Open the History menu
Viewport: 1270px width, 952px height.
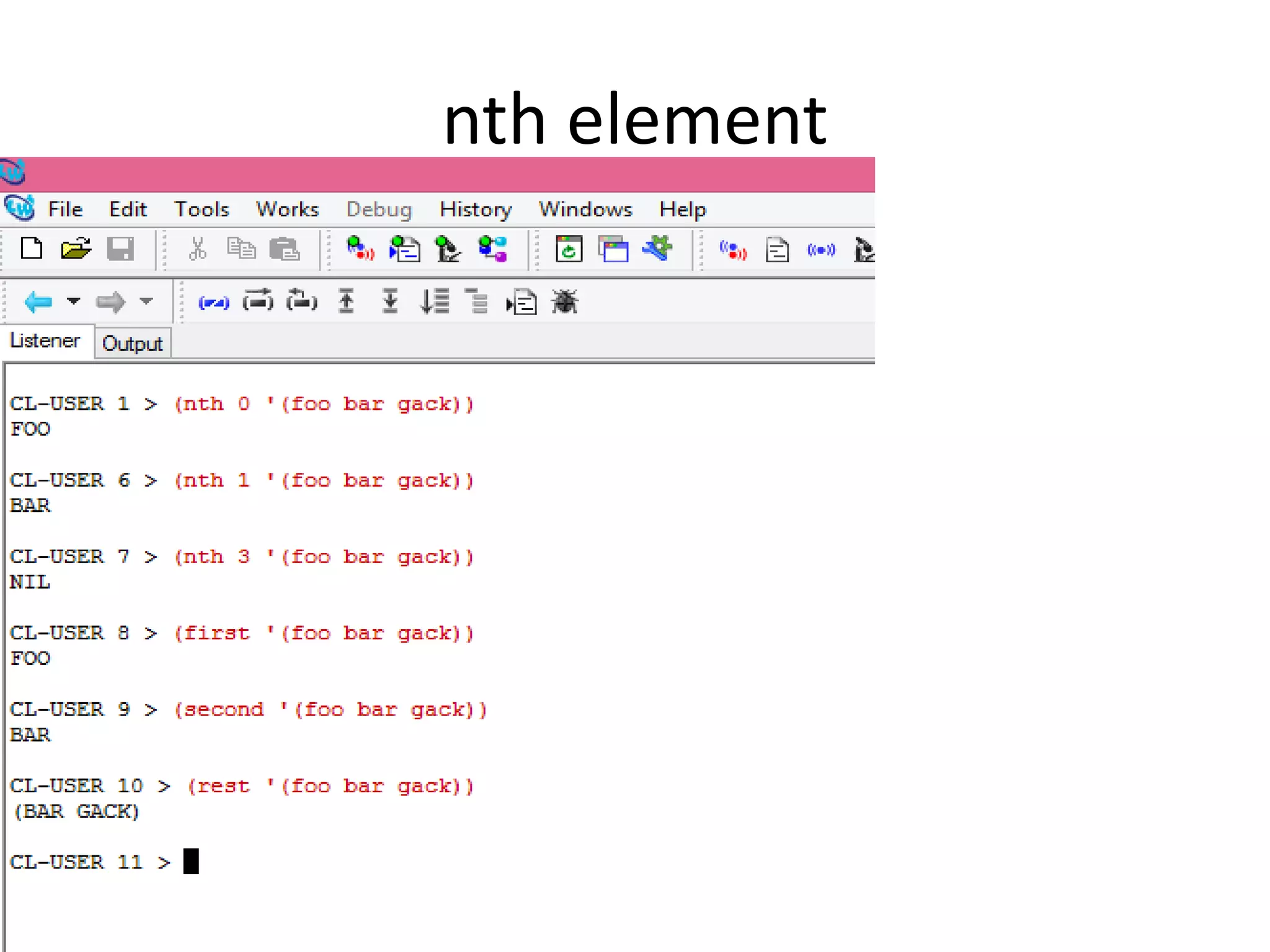[476, 209]
